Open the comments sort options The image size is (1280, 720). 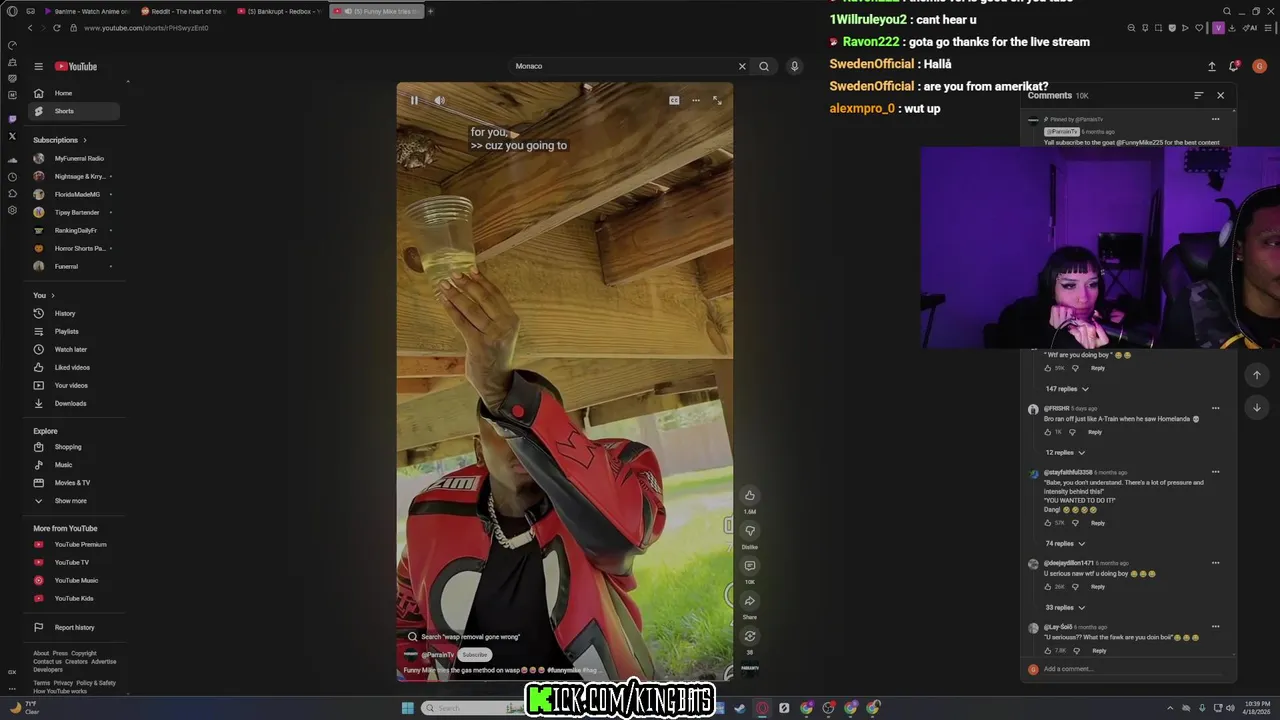click(1198, 95)
